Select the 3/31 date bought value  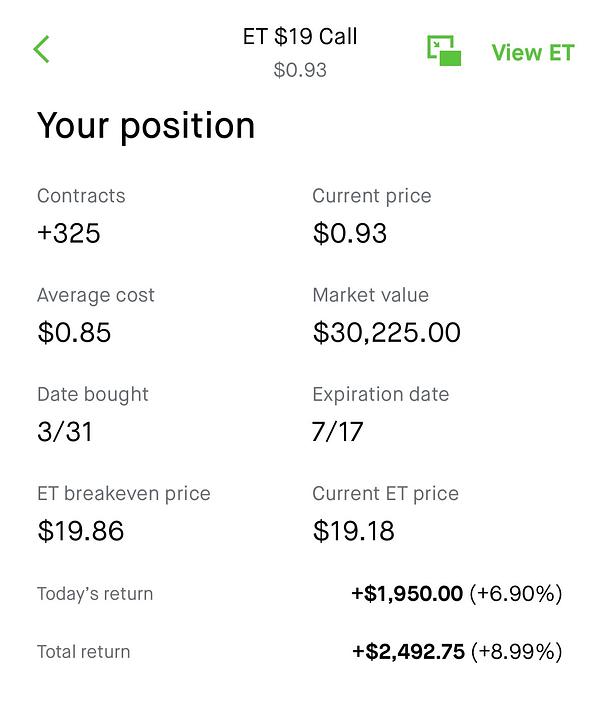[64, 432]
